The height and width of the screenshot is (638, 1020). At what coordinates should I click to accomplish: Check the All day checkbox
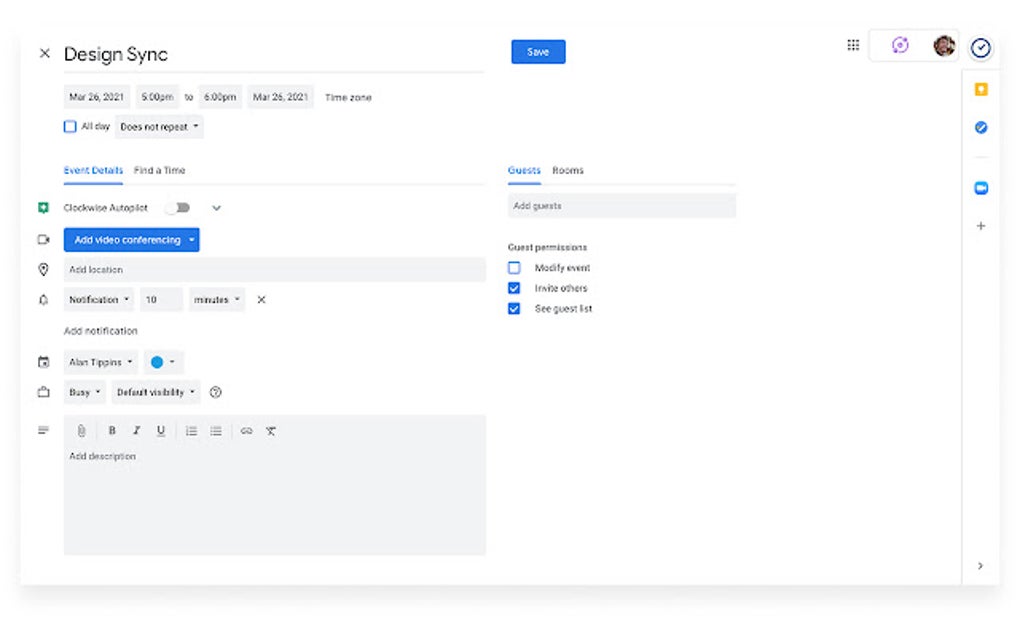[70, 126]
